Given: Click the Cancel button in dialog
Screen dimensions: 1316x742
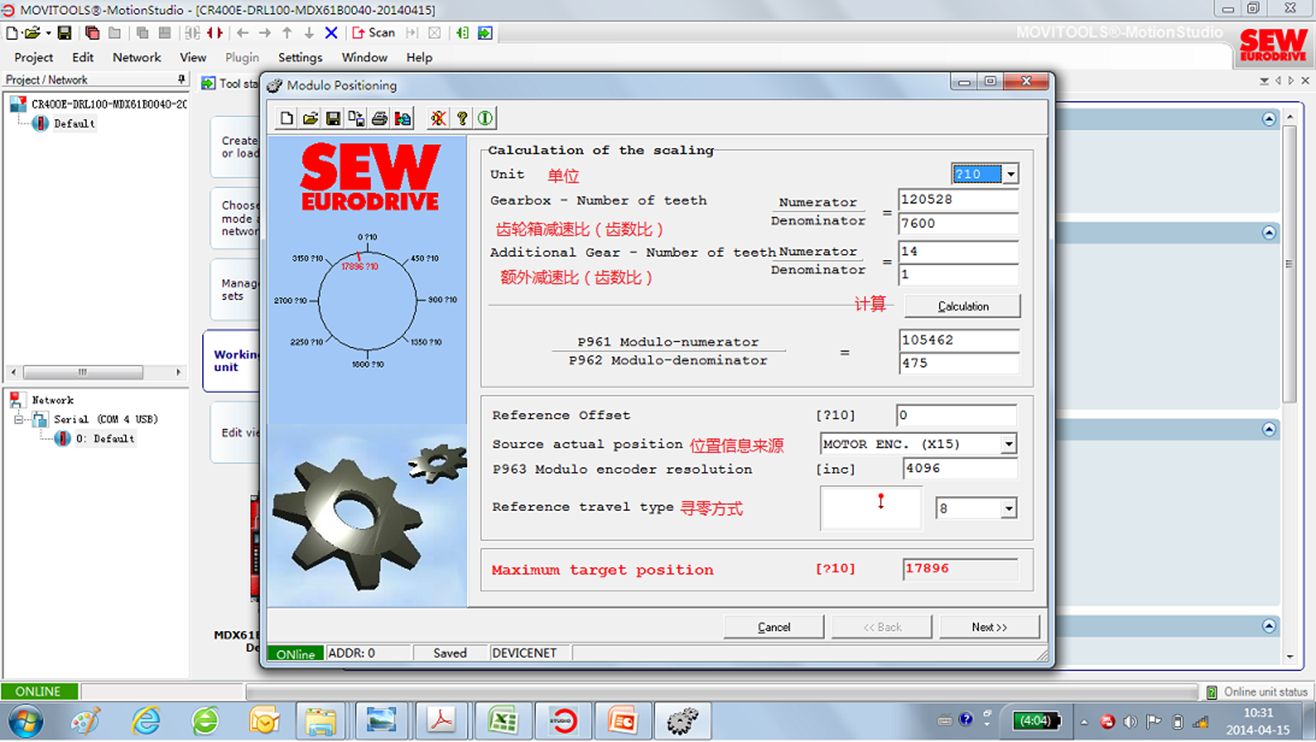Looking at the screenshot, I should (774, 627).
